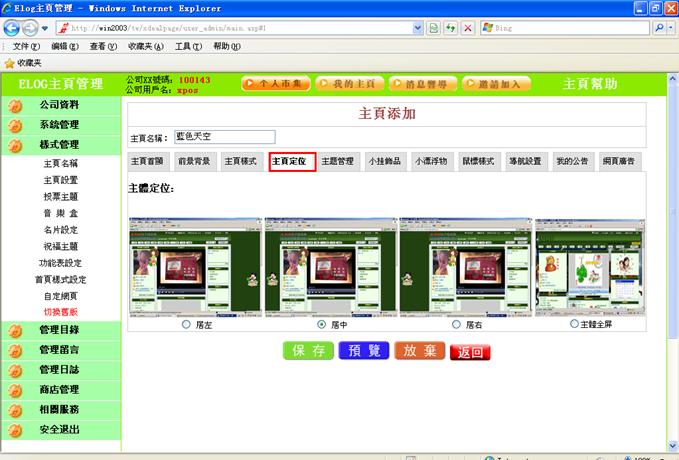Click the 消息響導 orange banner button
Image resolution: width=679 pixels, height=460 pixels.
[x=422, y=84]
